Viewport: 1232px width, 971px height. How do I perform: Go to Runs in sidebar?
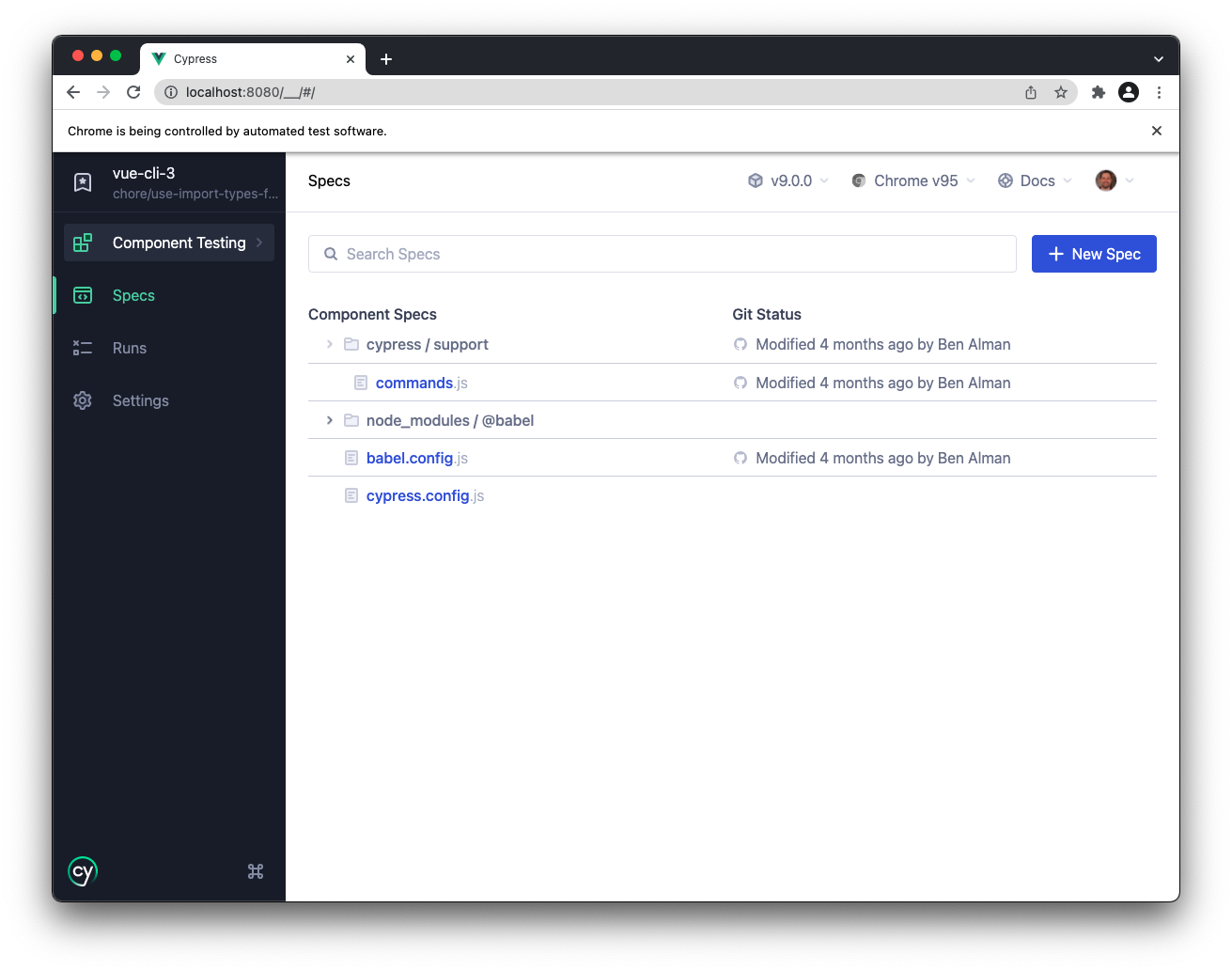click(x=169, y=348)
